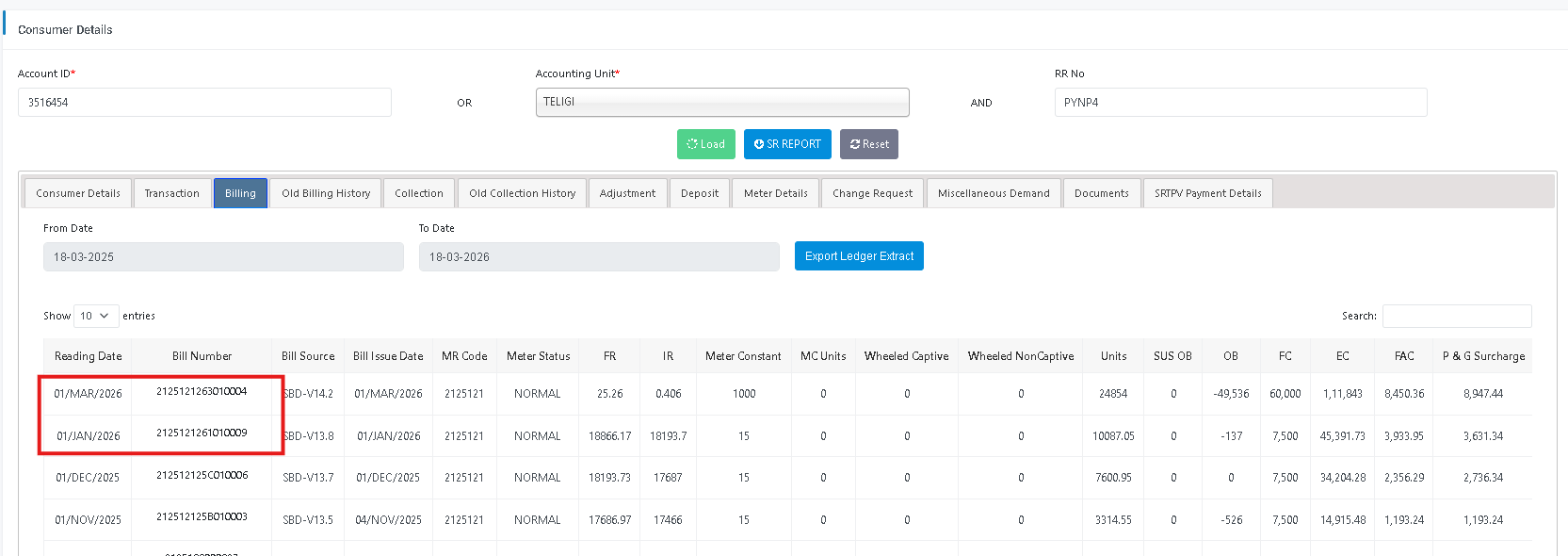Open the Meter Details tab
Screen dimensions: 1568x556
click(x=775, y=193)
